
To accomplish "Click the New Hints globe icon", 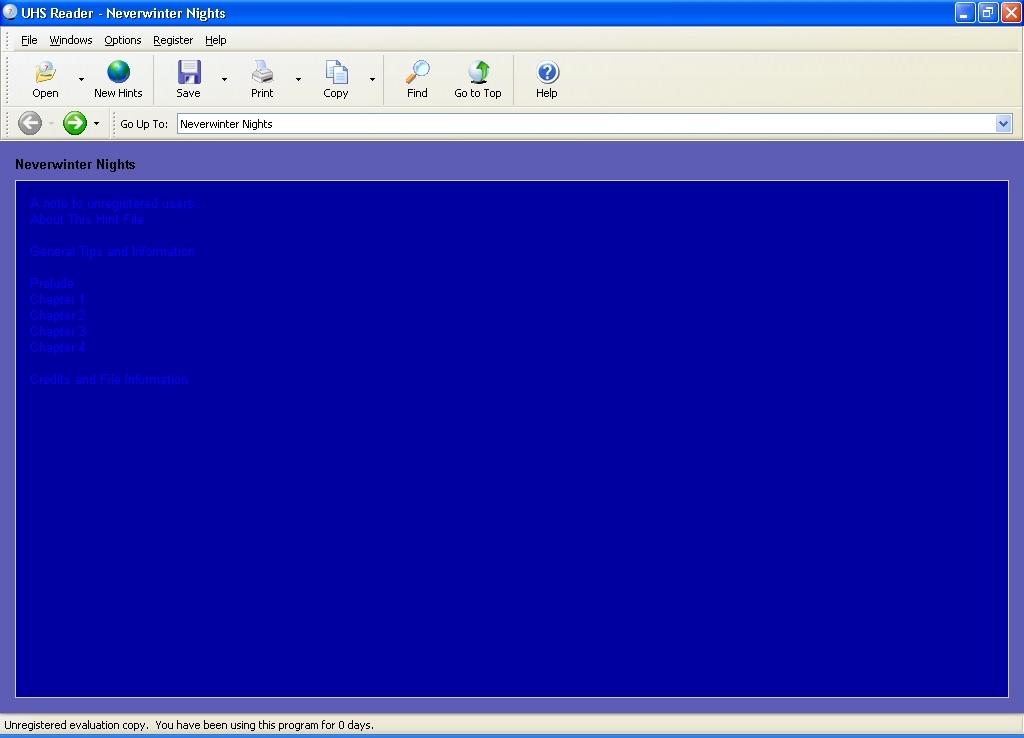I will [x=118, y=73].
